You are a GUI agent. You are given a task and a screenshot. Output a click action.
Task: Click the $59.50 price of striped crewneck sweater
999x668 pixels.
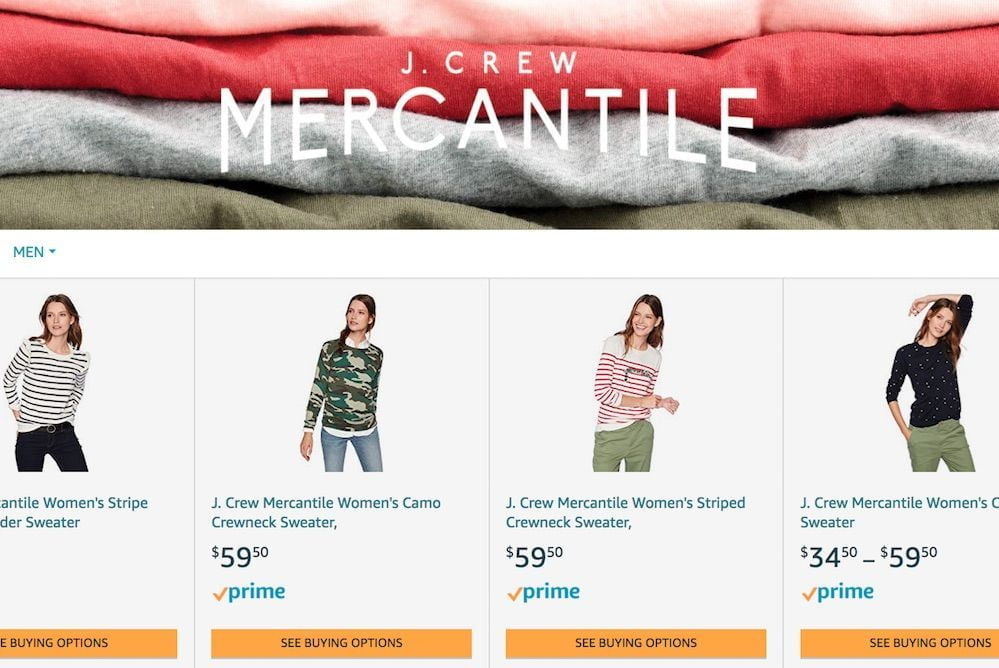pos(535,556)
